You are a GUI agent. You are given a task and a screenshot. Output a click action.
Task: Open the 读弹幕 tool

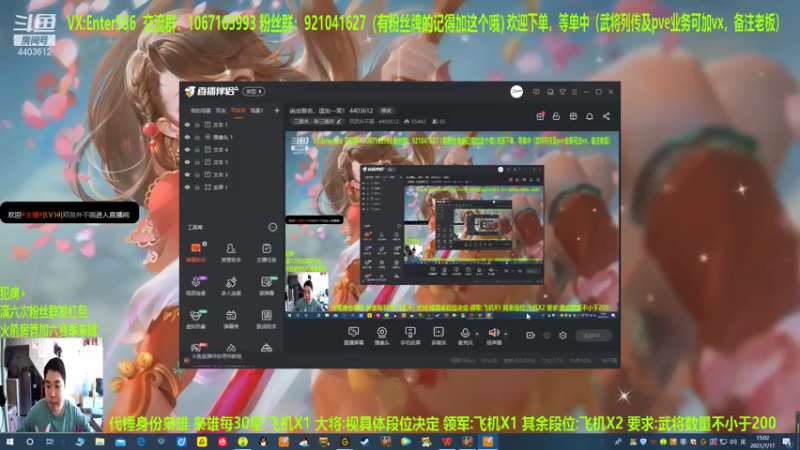point(266,286)
